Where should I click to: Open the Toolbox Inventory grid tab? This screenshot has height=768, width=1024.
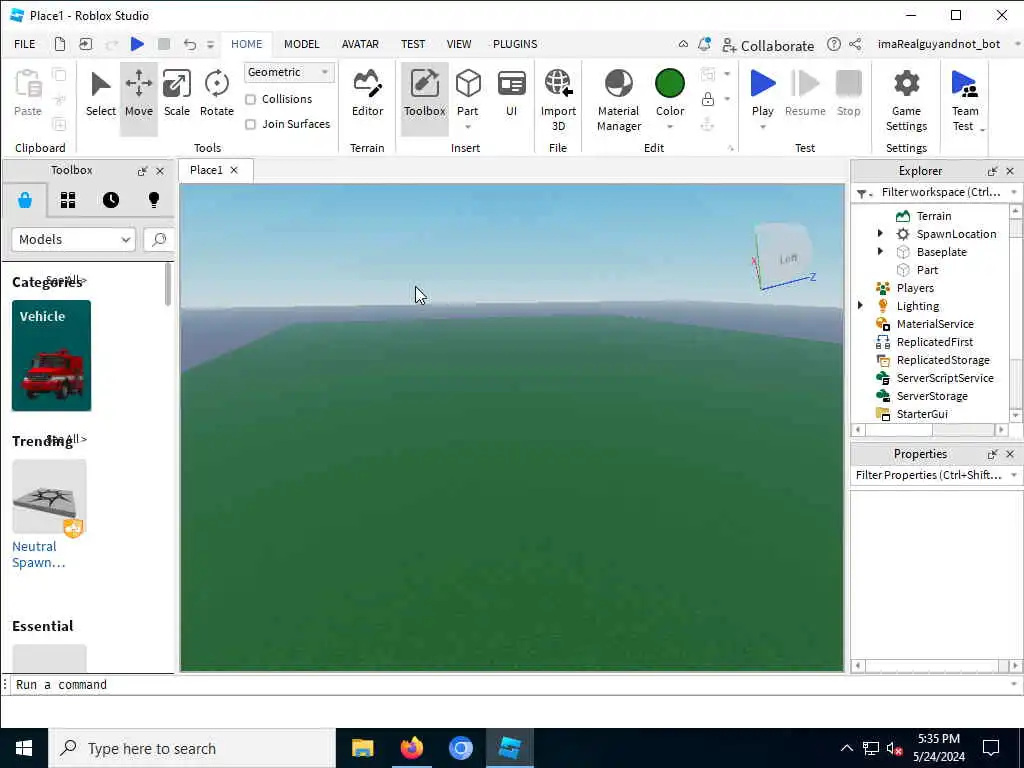[68, 200]
